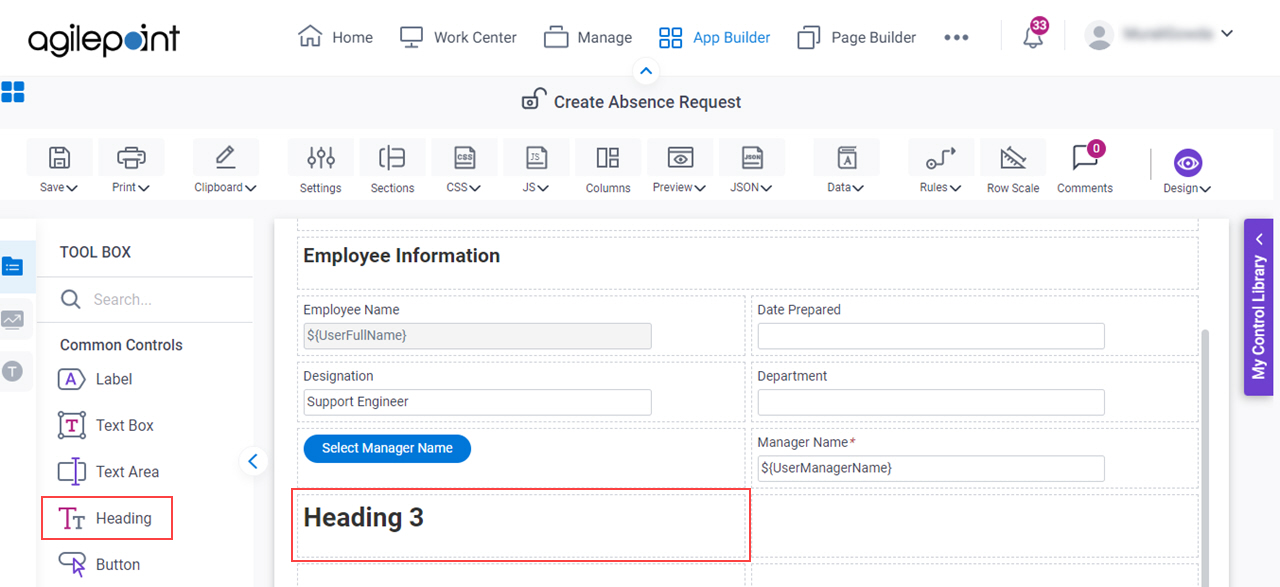The height and width of the screenshot is (587, 1280).
Task: Open the Manage section
Action: click(588, 37)
